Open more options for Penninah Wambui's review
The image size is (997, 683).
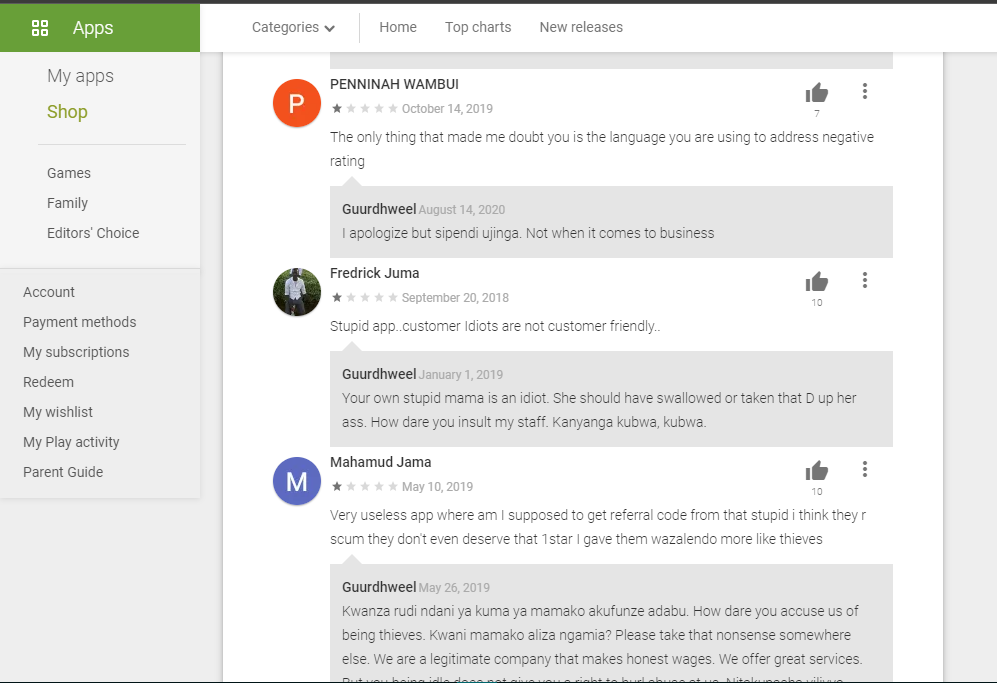point(865,91)
